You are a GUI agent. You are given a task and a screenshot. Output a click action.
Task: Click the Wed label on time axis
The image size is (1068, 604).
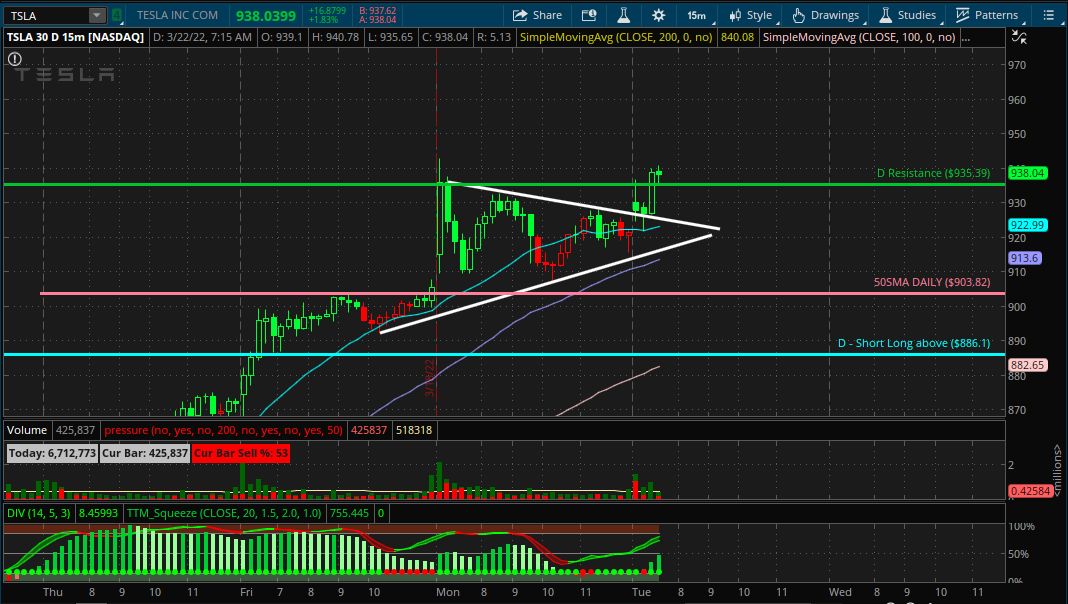click(x=840, y=592)
